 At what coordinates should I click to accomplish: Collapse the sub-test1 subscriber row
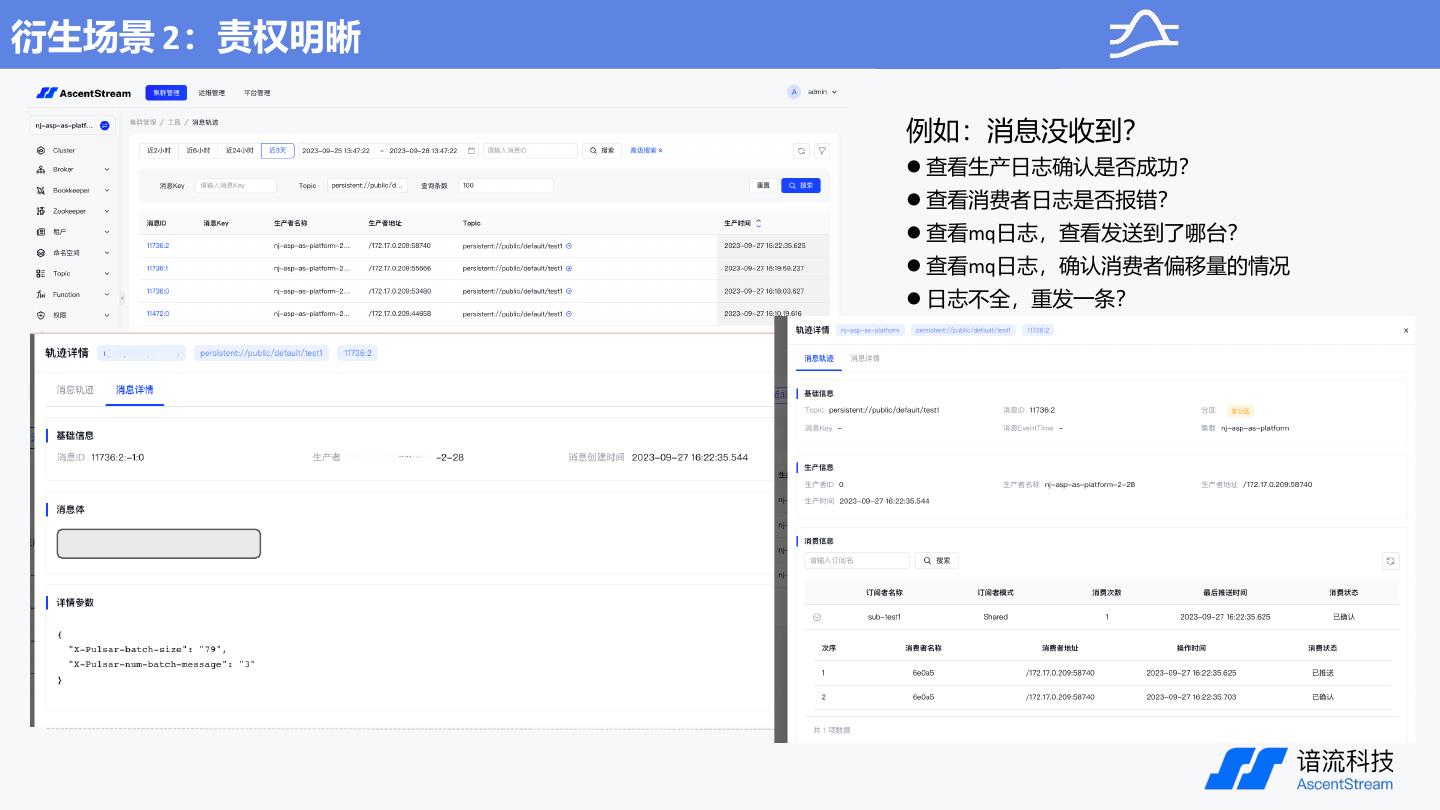(x=817, y=617)
